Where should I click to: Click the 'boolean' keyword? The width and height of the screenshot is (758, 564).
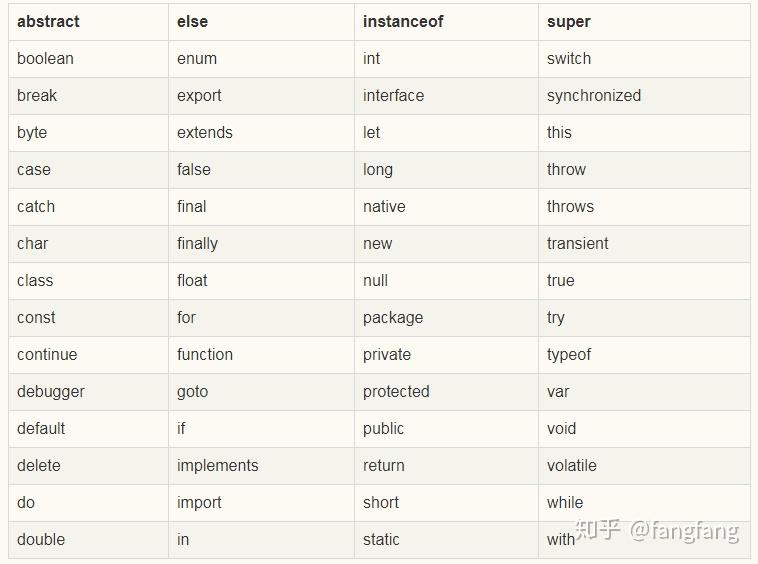tap(45, 58)
